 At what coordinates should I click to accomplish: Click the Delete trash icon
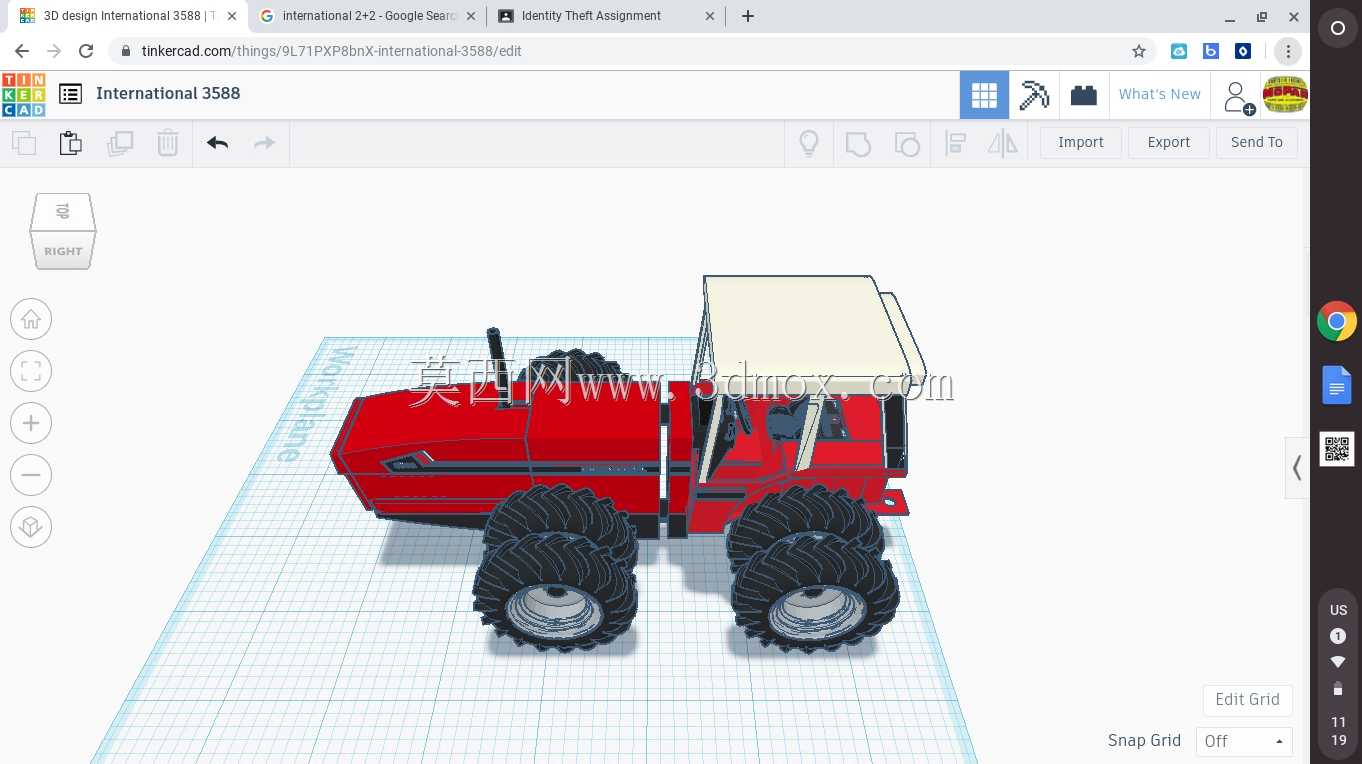[x=168, y=143]
